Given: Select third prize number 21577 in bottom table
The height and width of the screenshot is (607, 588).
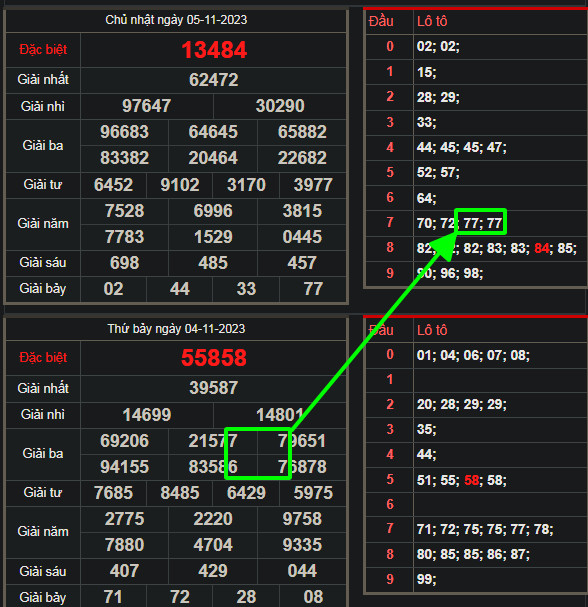Looking at the screenshot, I should point(213,441).
